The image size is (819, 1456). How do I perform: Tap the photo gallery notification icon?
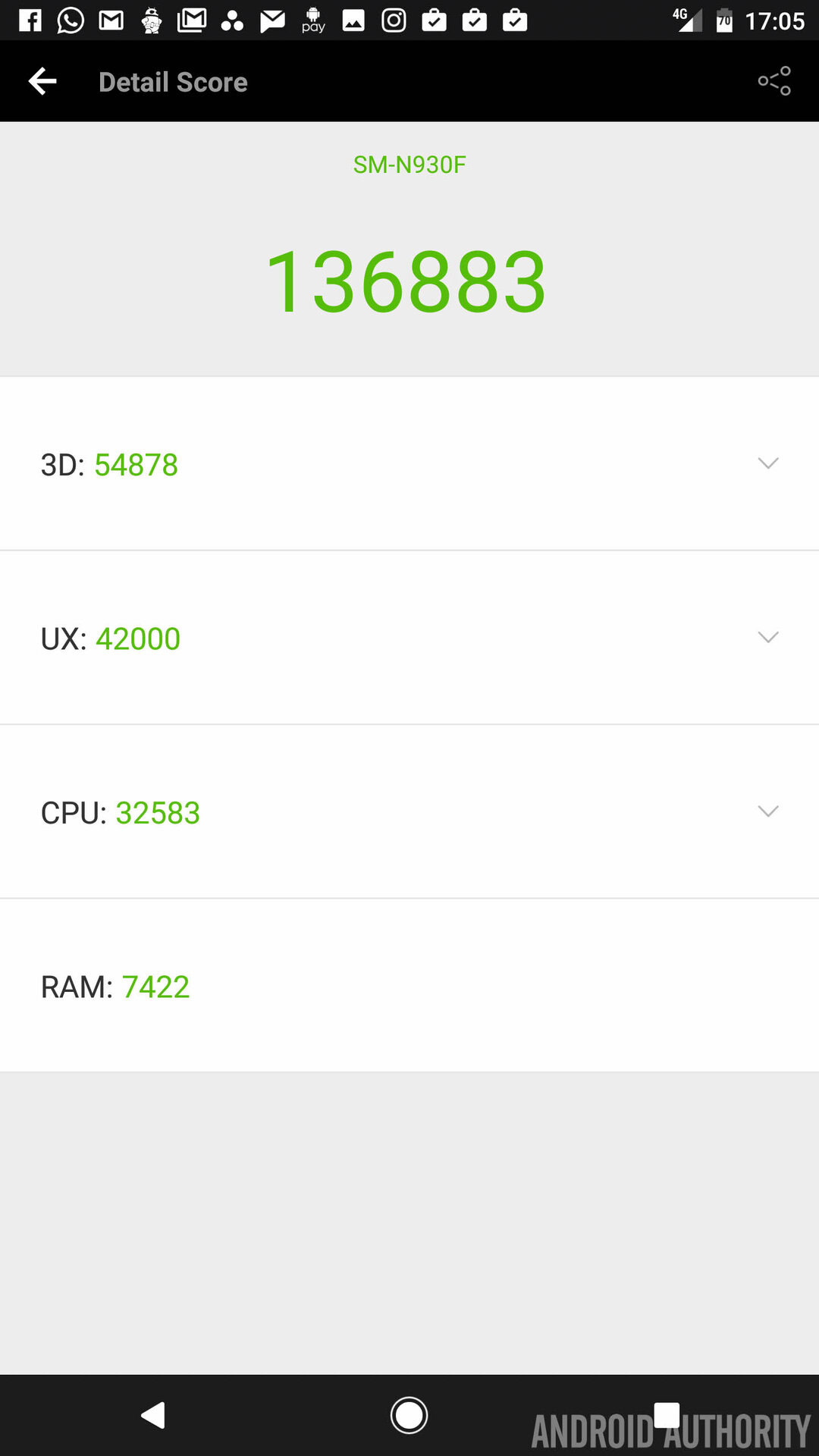click(x=353, y=20)
